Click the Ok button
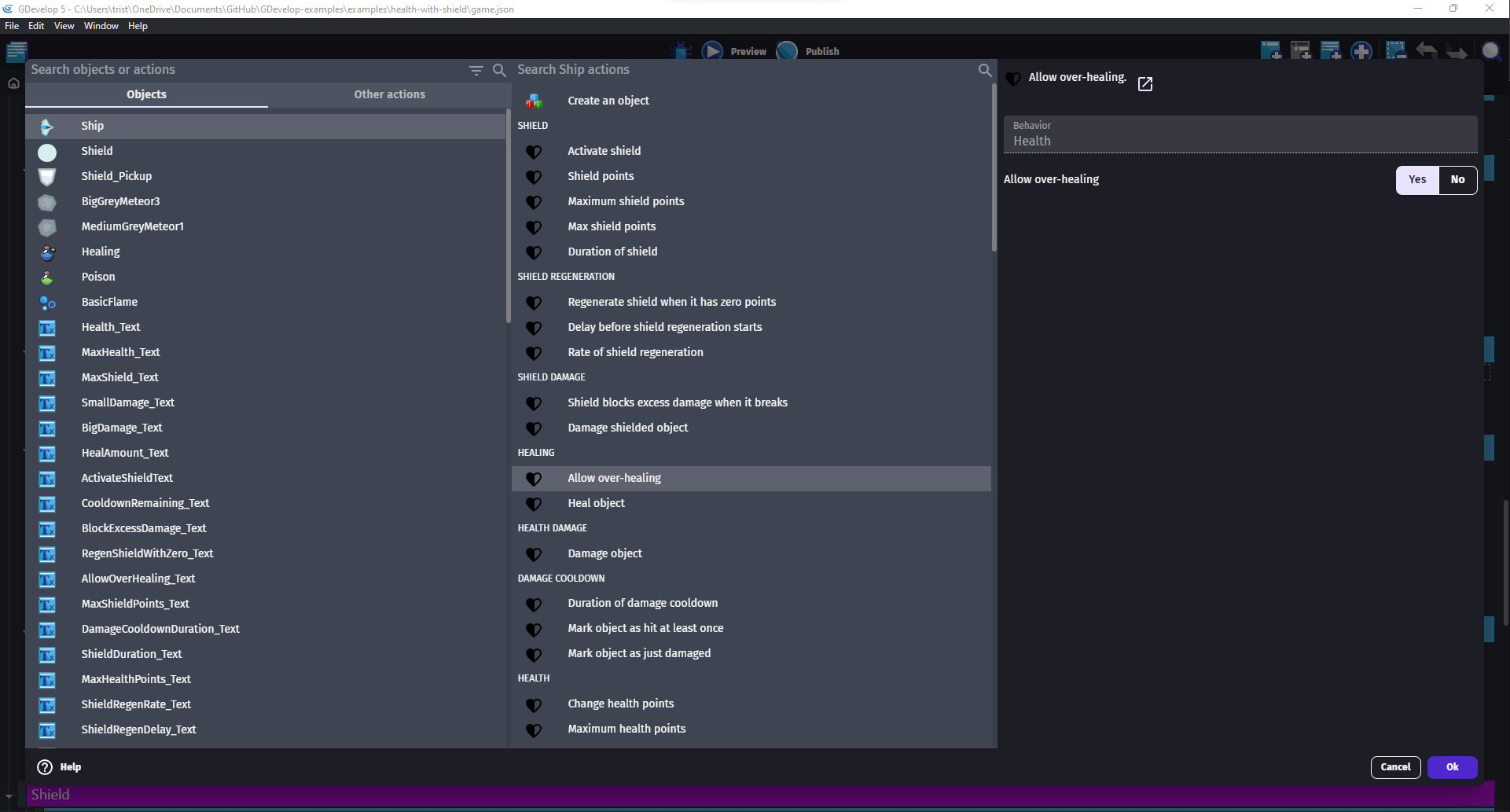The height and width of the screenshot is (812, 1510). pyautogui.click(x=1452, y=767)
